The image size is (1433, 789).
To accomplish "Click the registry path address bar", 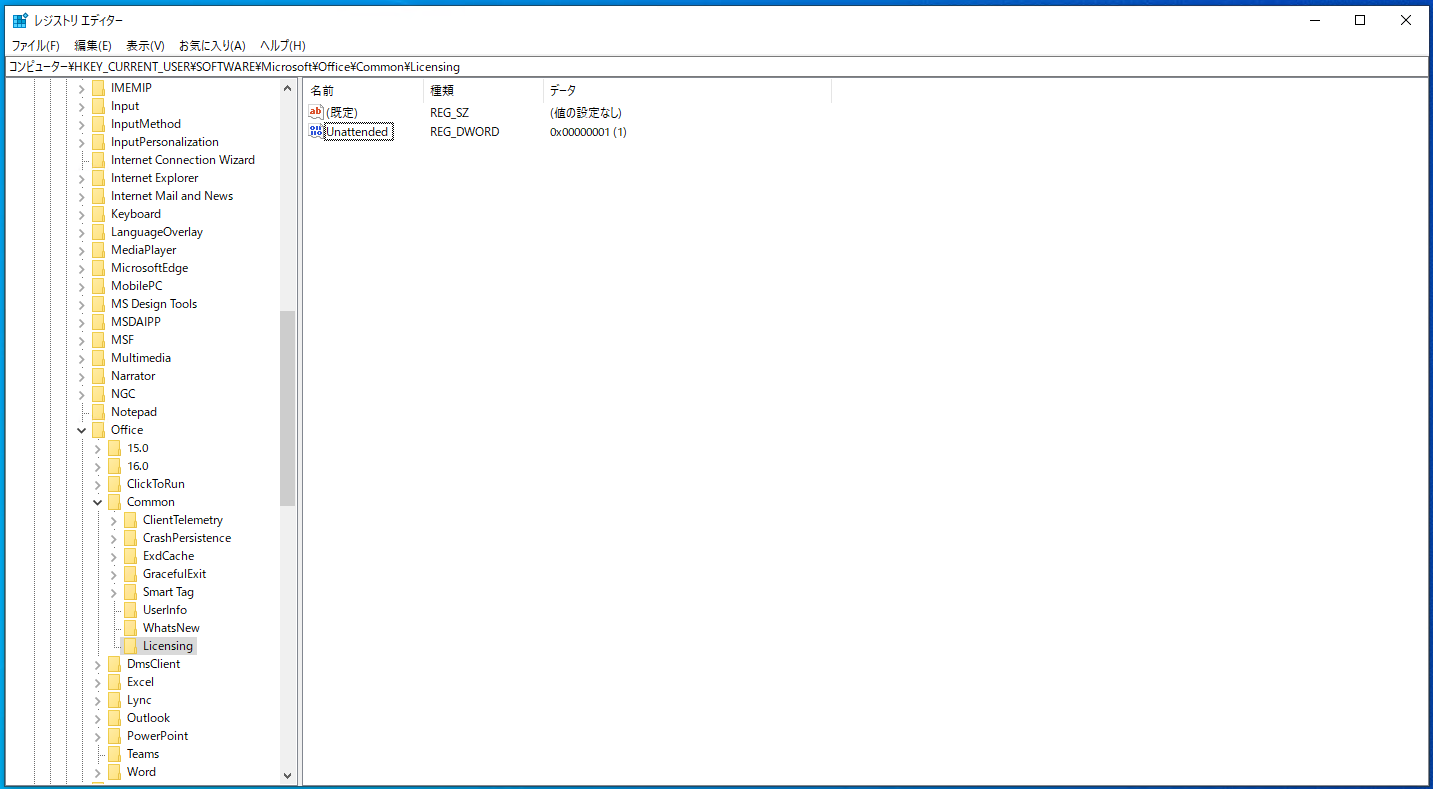I will 716,67.
